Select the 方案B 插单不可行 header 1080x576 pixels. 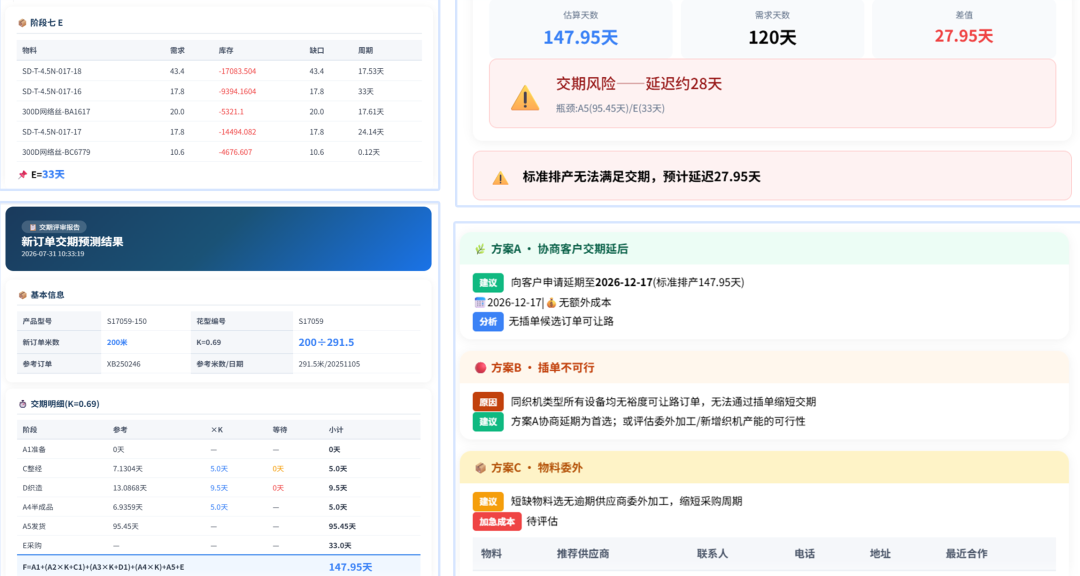(x=764, y=368)
